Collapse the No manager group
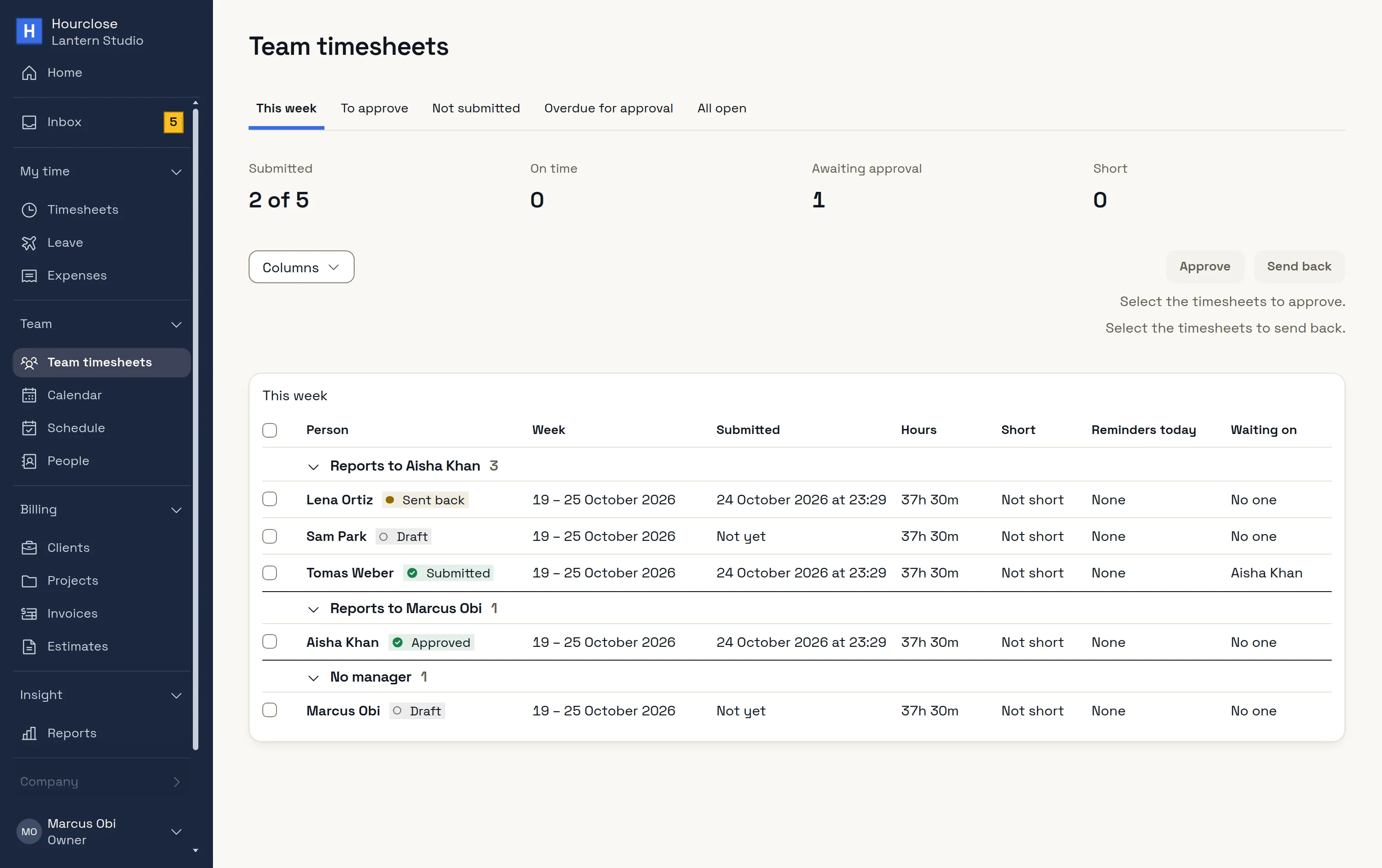Viewport: 1382px width, 868px height. coord(314,678)
